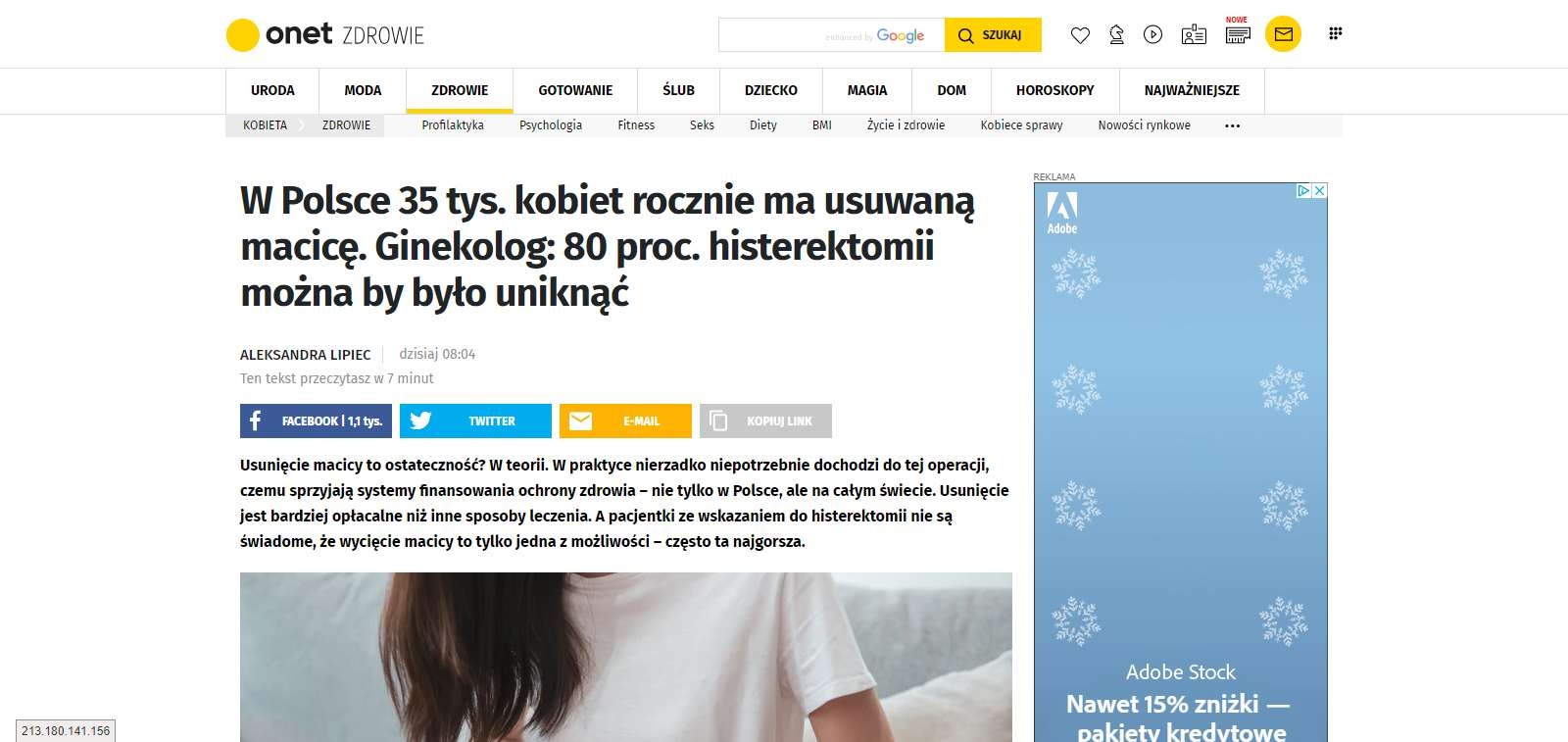Select the ZDROWIE main tab
This screenshot has height=742, width=1568.
[460, 90]
